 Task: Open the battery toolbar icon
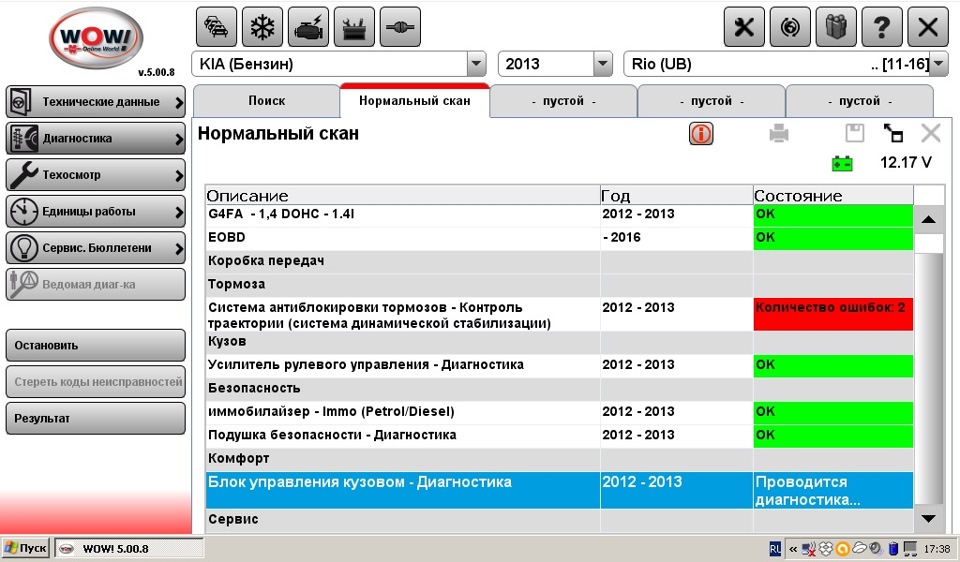click(x=354, y=27)
